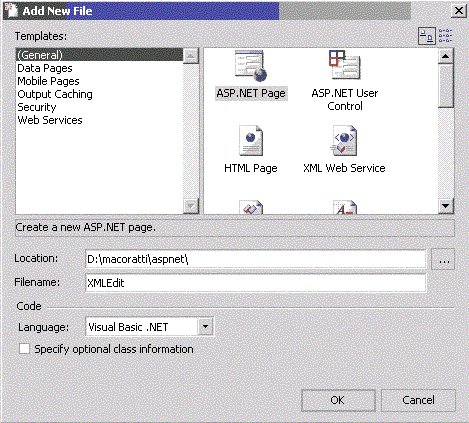Click the partially visible red-arrow template icon

click(x=251, y=207)
